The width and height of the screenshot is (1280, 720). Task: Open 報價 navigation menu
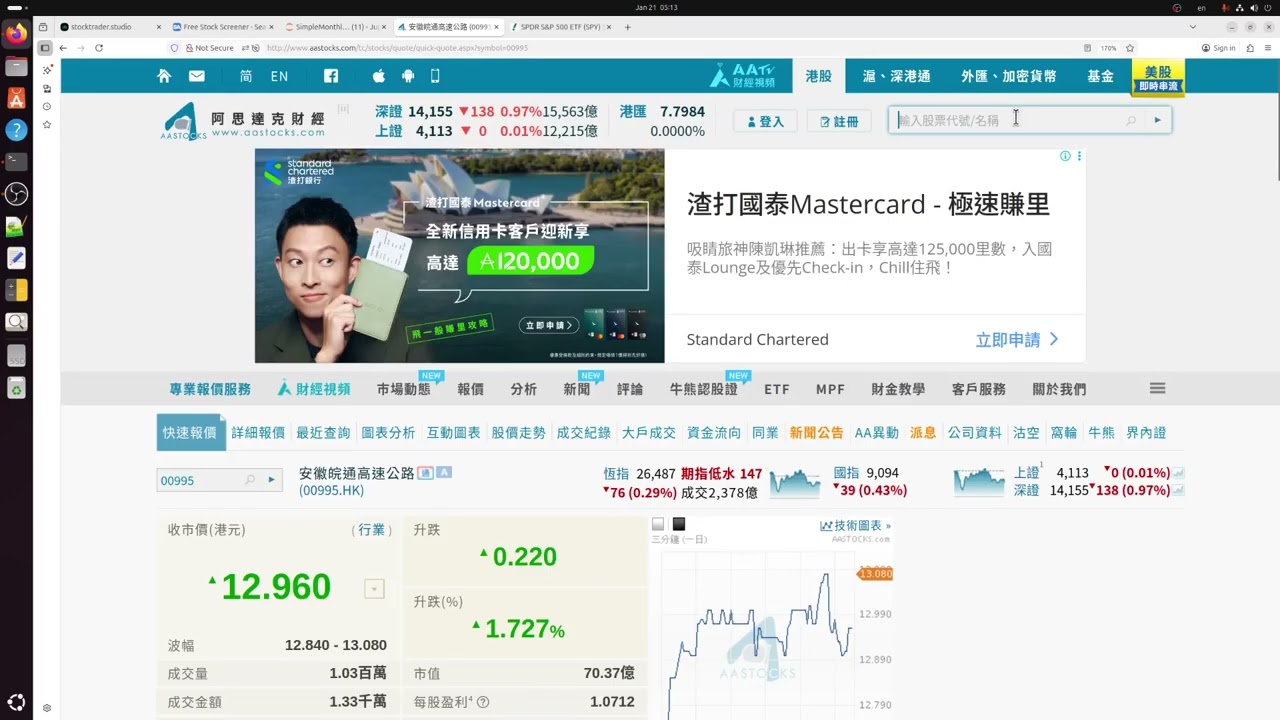point(470,389)
